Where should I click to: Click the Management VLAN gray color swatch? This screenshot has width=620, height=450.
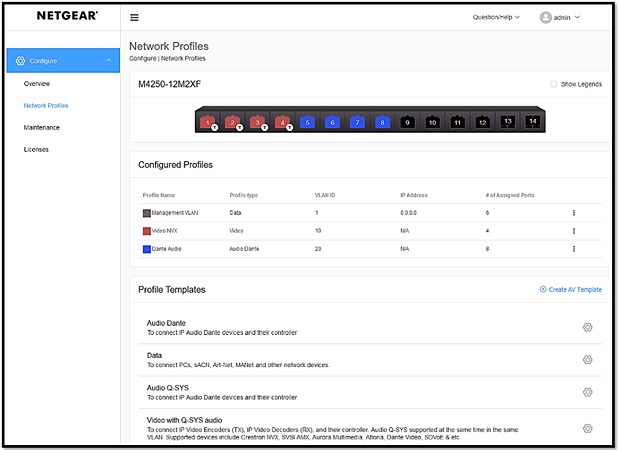pos(147,213)
